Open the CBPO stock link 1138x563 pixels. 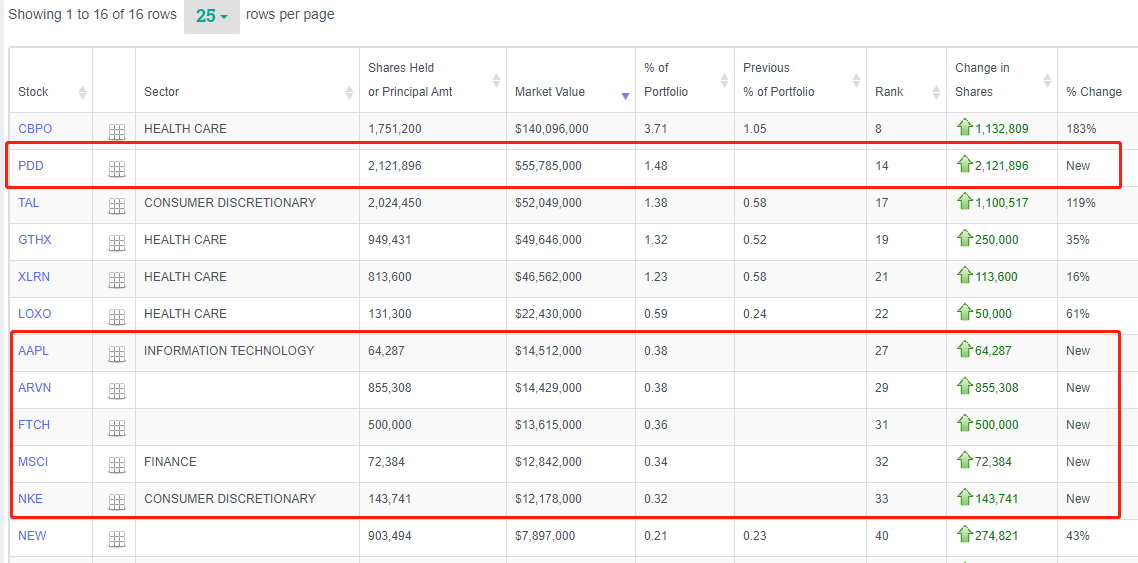tap(35, 129)
